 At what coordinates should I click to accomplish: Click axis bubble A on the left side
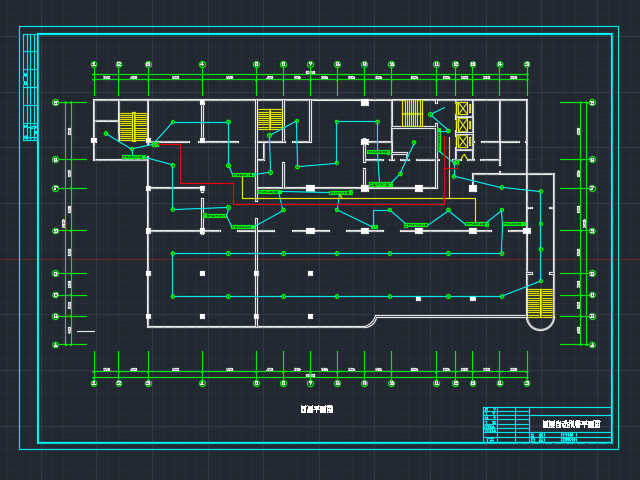[x=56, y=345]
